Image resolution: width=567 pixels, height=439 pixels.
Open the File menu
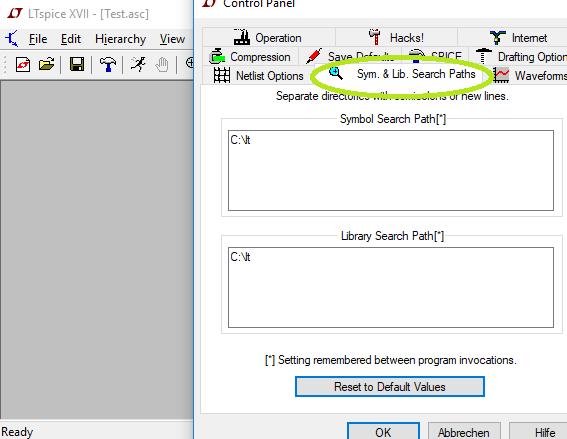[38, 39]
